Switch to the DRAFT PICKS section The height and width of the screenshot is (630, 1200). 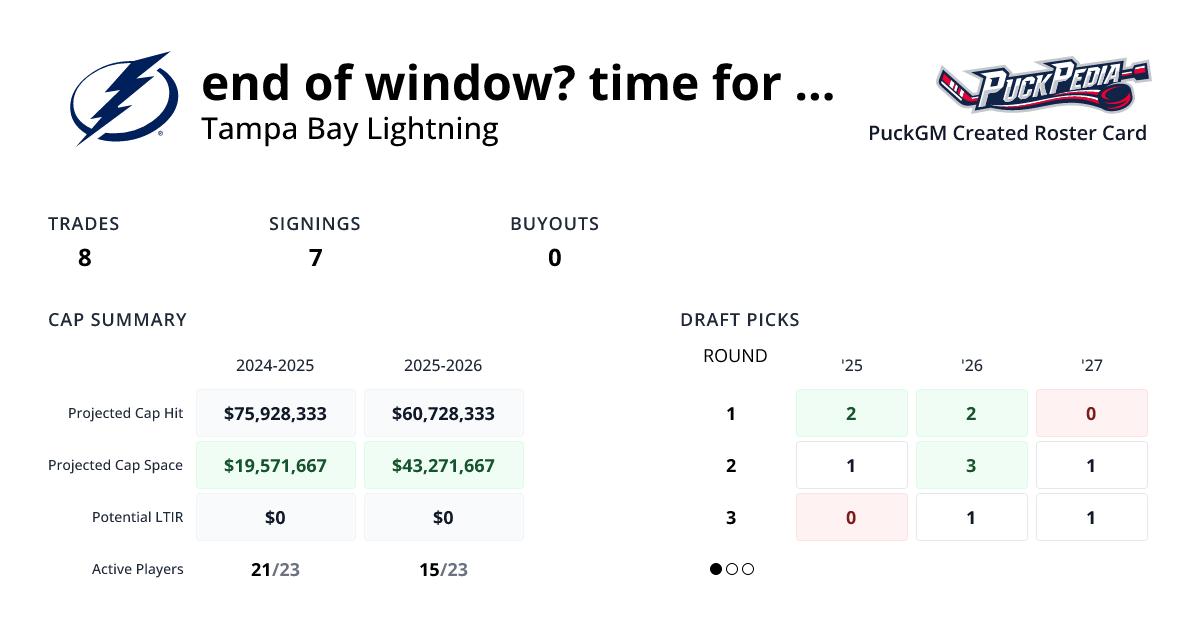click(739, 319)
